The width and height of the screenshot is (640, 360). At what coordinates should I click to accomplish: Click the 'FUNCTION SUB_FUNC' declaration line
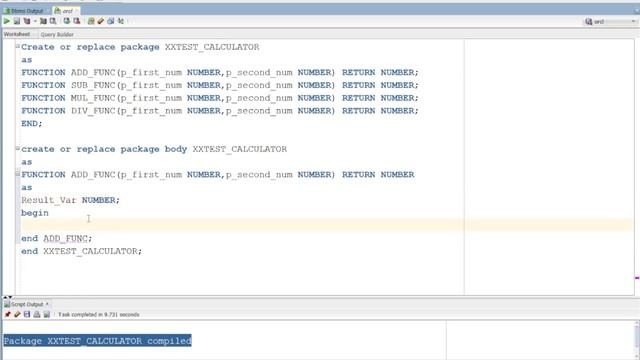tap(220, 85)
